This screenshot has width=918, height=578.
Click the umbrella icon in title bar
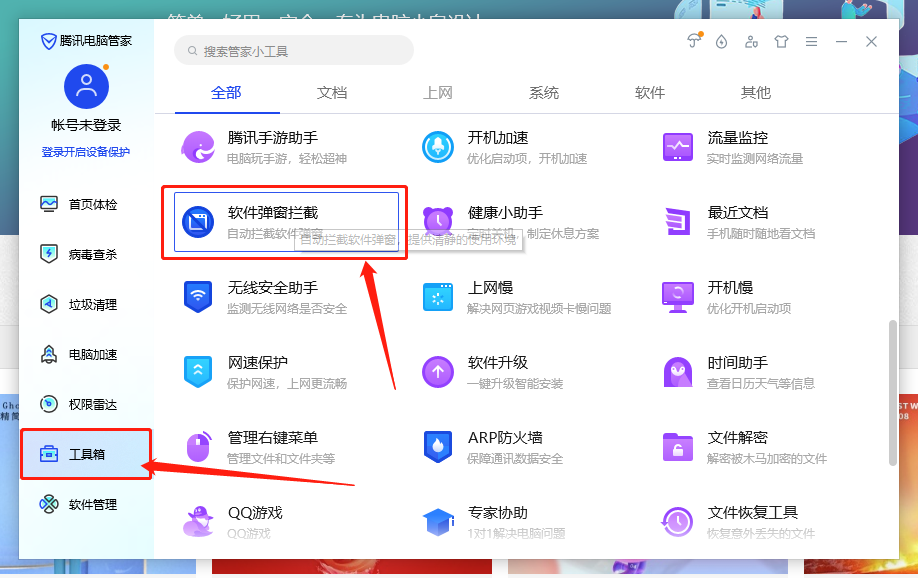coord(694,41)
